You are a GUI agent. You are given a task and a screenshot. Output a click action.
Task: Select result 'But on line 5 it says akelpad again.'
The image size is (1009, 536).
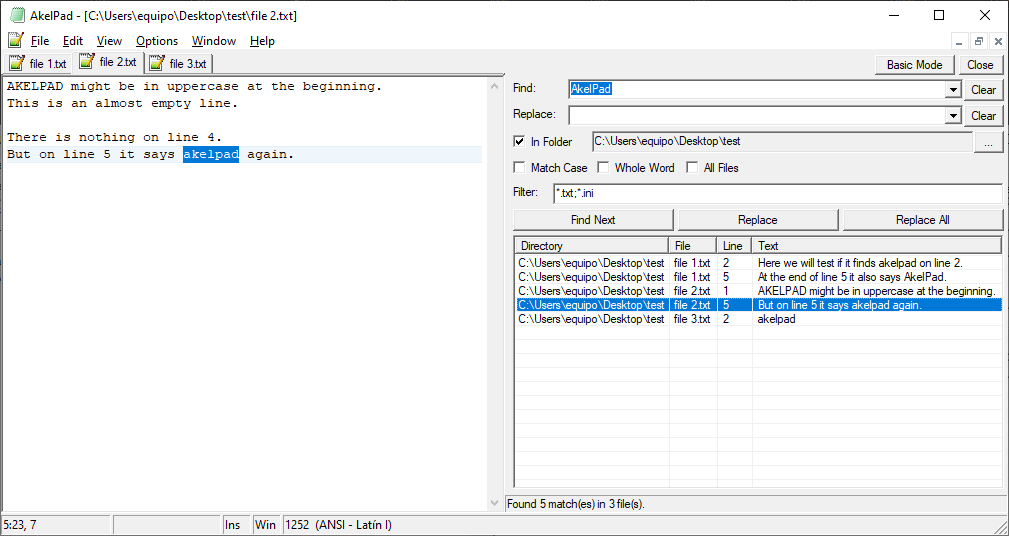(759, 305)
